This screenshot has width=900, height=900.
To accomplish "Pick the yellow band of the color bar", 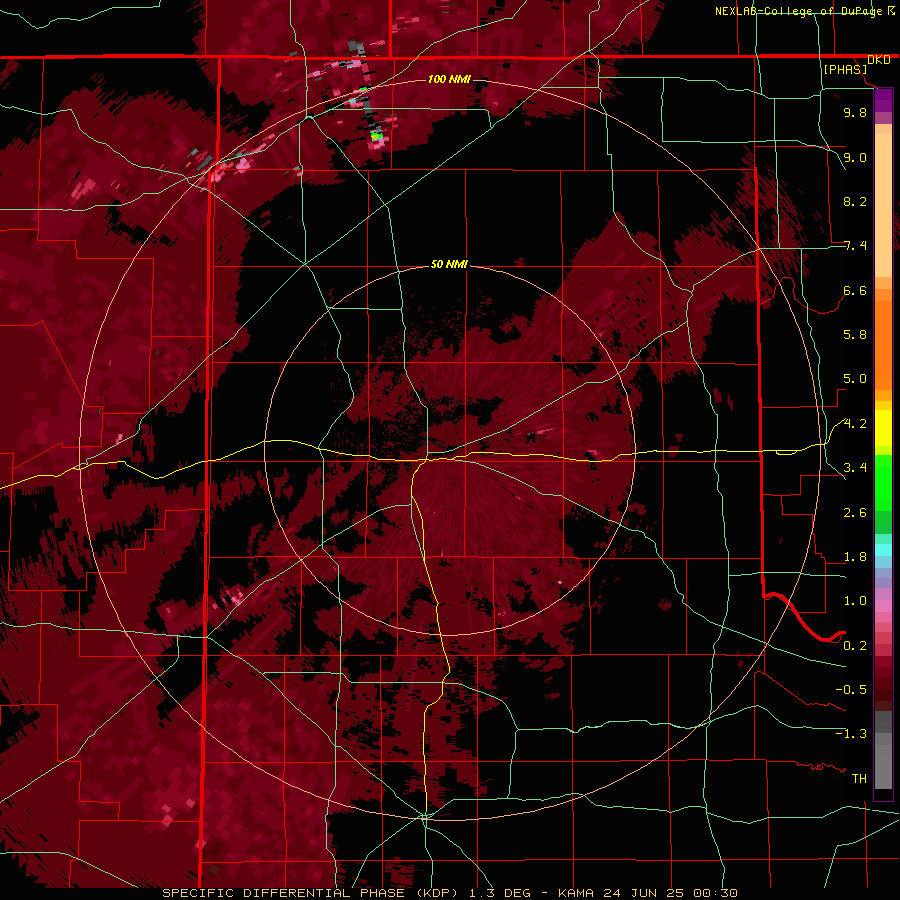I will tap(883, 428).
